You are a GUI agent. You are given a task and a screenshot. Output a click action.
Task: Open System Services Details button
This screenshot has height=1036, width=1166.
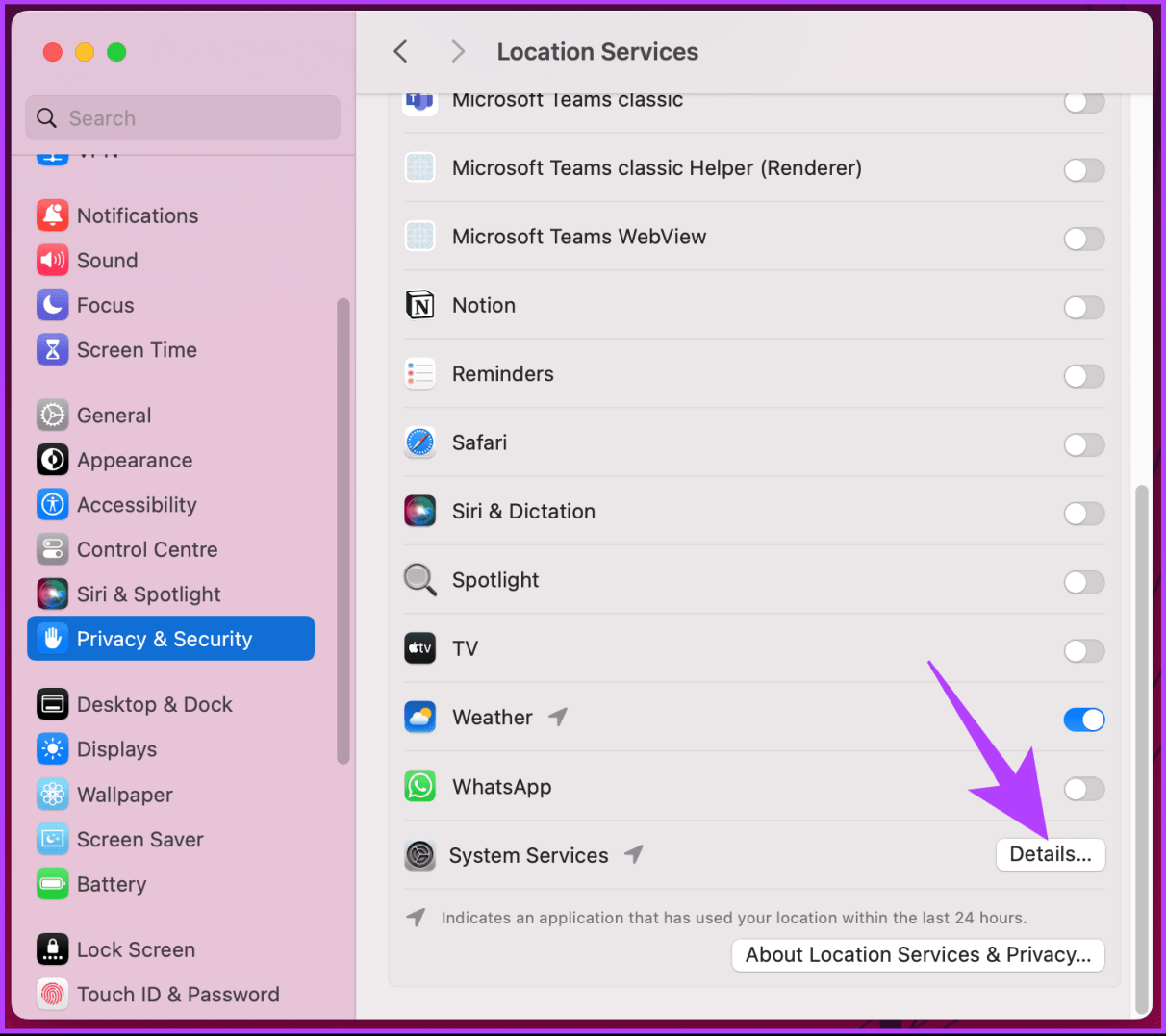point(1051,854)
